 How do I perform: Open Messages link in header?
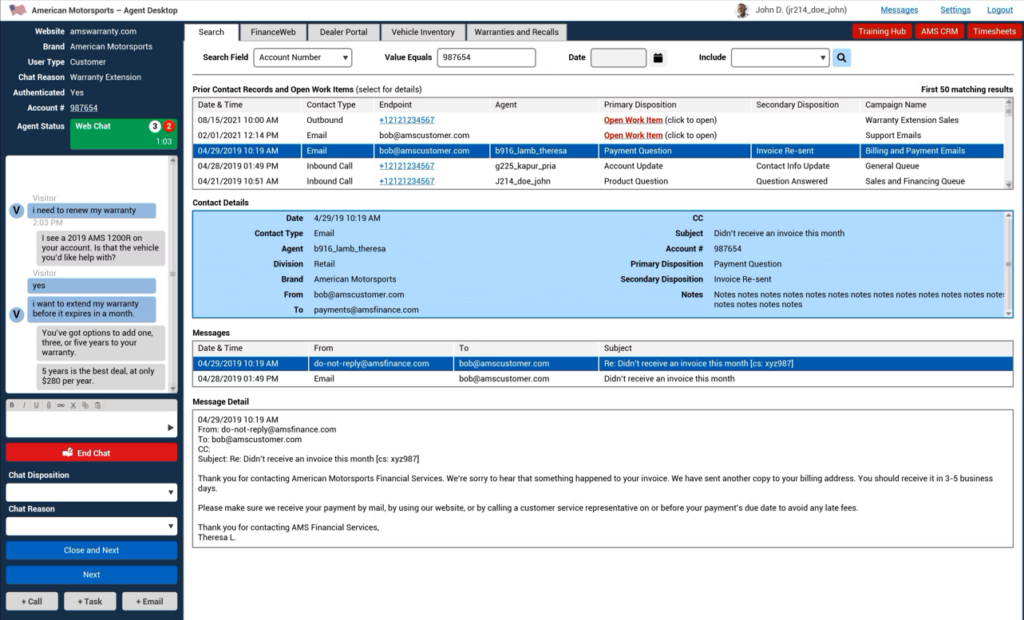tap(899, 10)
